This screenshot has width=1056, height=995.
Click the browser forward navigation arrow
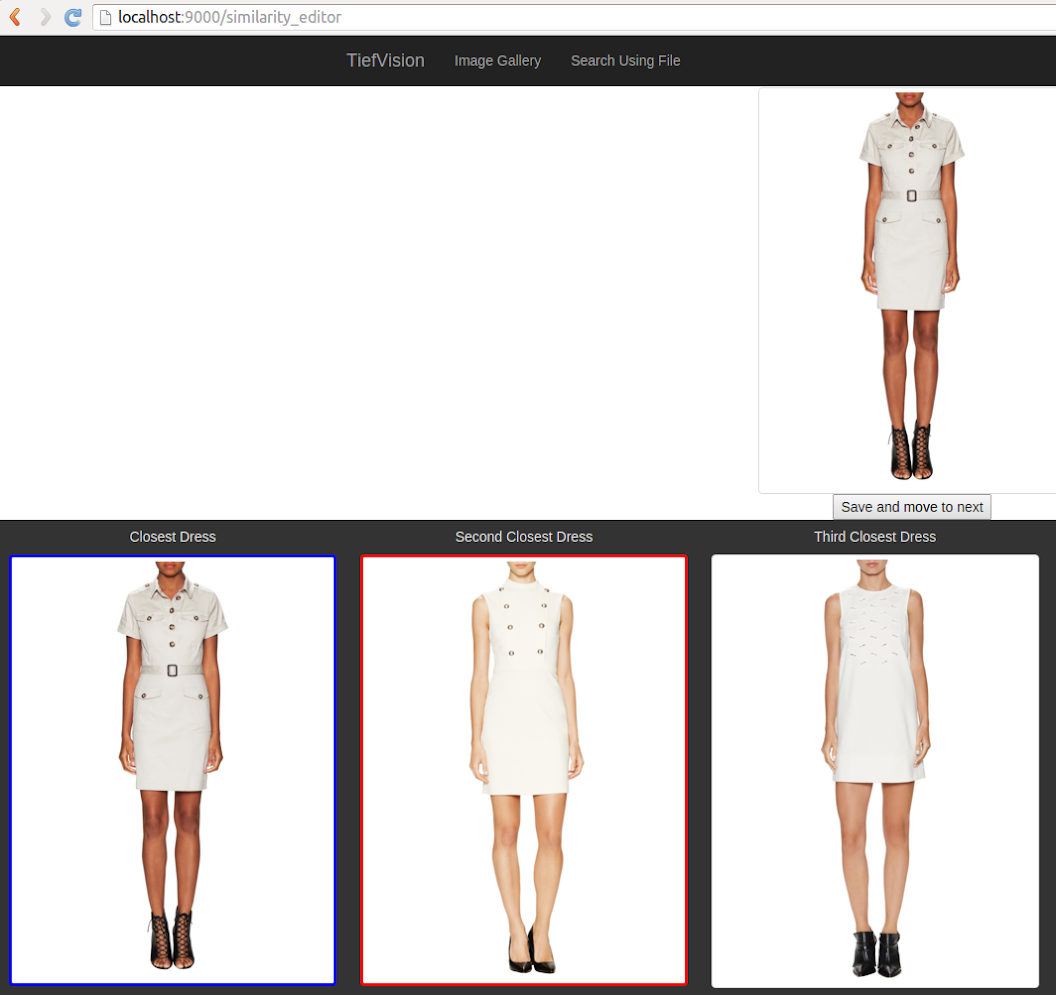click(43, 16)
